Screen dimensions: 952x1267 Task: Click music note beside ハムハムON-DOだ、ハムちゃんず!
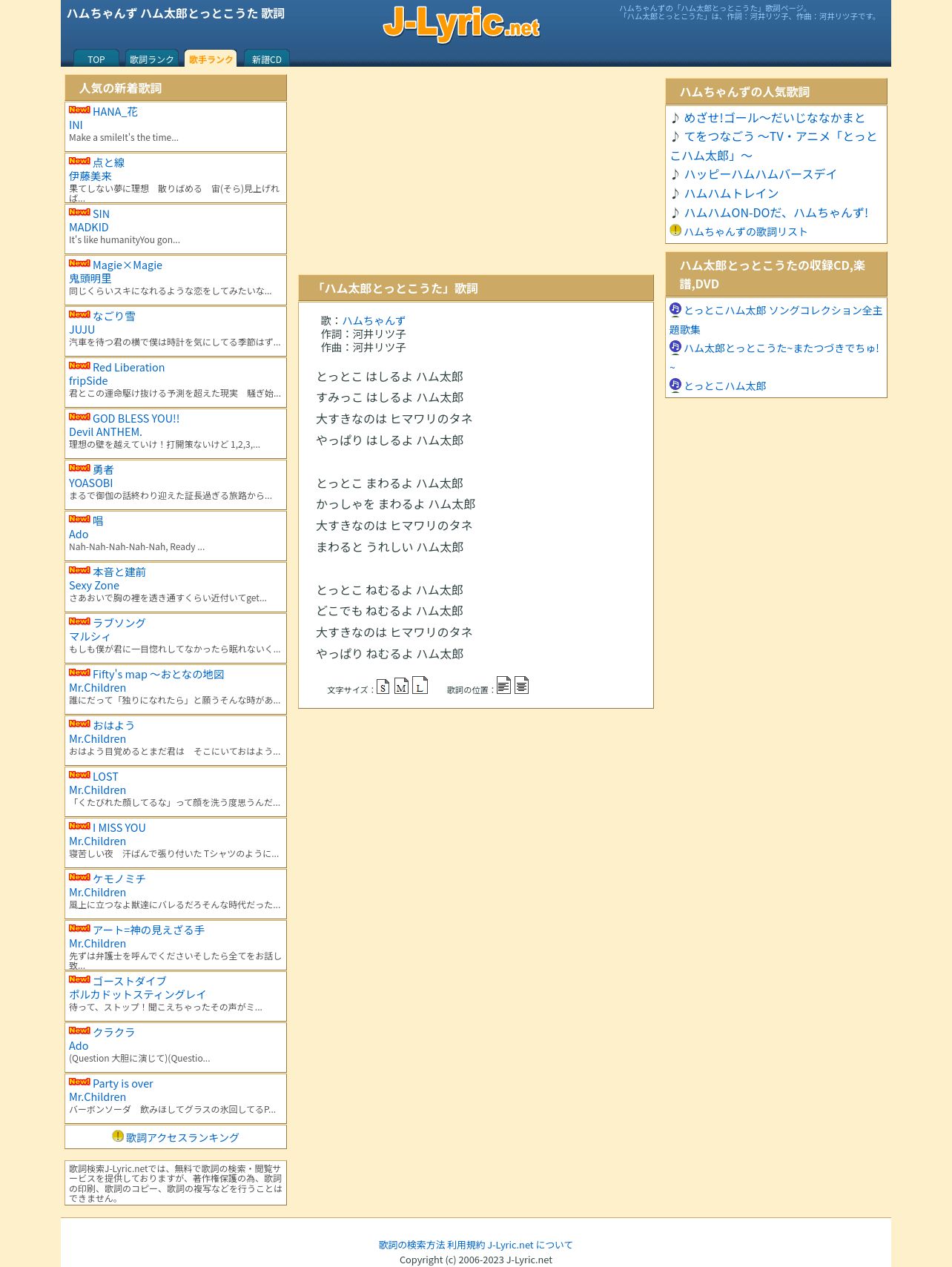coord(675,213)
